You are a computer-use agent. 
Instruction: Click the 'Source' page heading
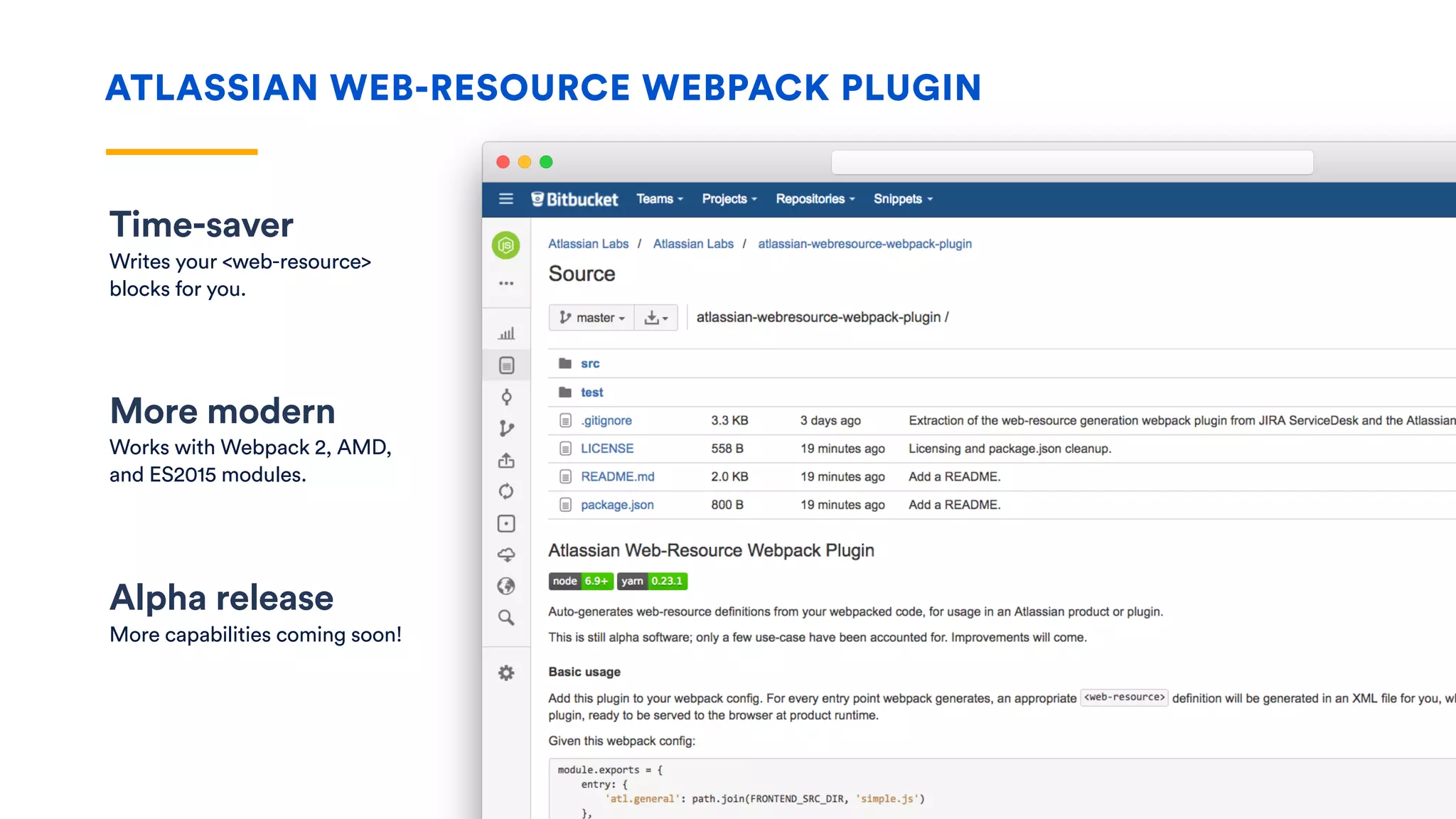point(582,274)
